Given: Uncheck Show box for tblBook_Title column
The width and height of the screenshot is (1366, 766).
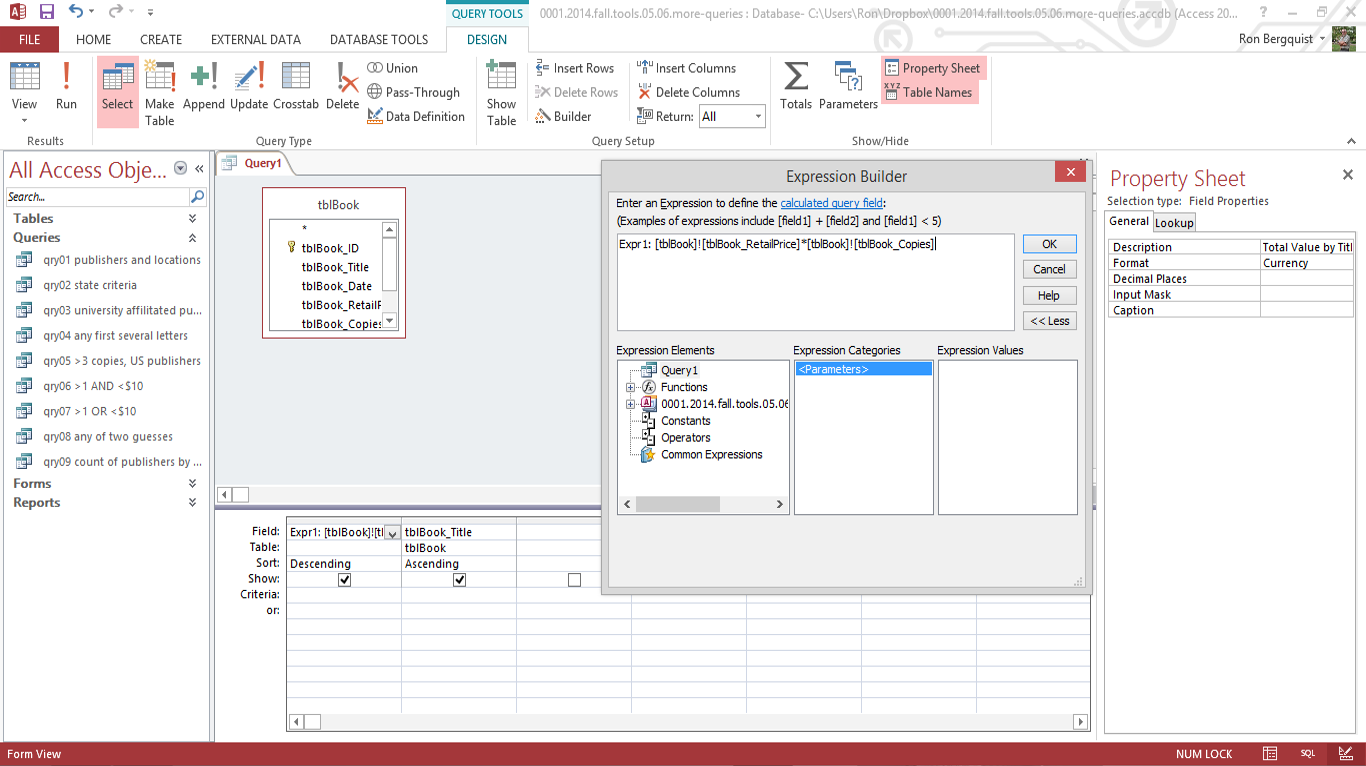Looking at the screenshot, I should pyautogui.click(x=459, y=580).
